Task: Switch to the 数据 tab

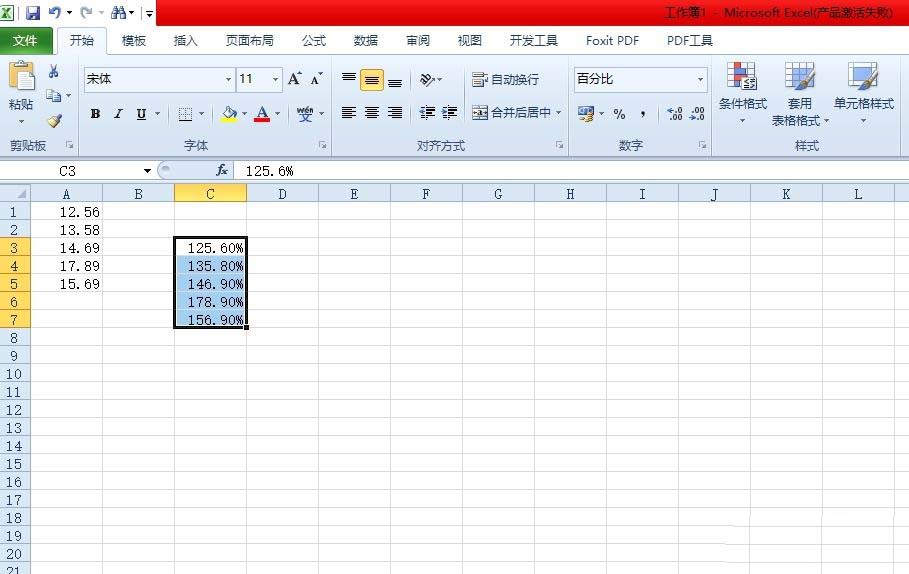Action: 366,41
